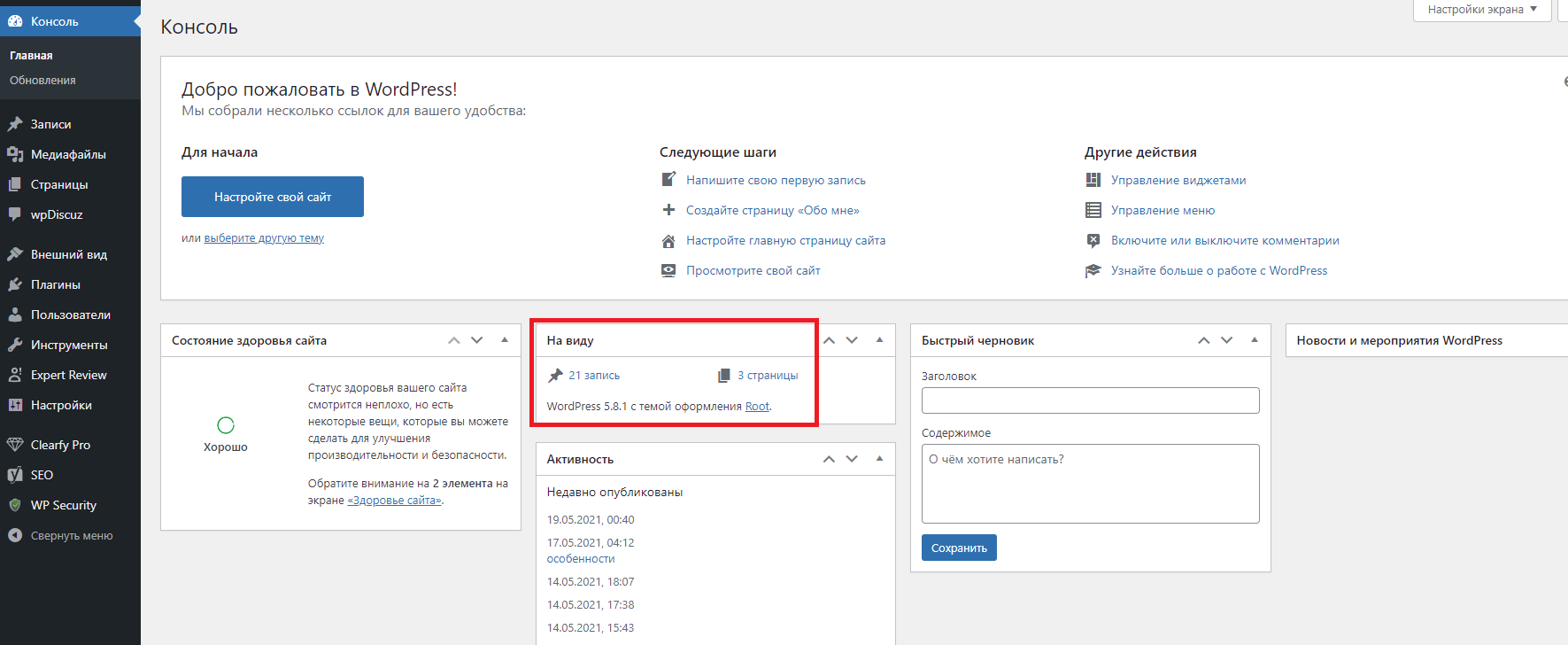This screenshot has width=1568, height=645.
Task: Click the Инструменты wrench icon
Action: [x=15, y=345]
